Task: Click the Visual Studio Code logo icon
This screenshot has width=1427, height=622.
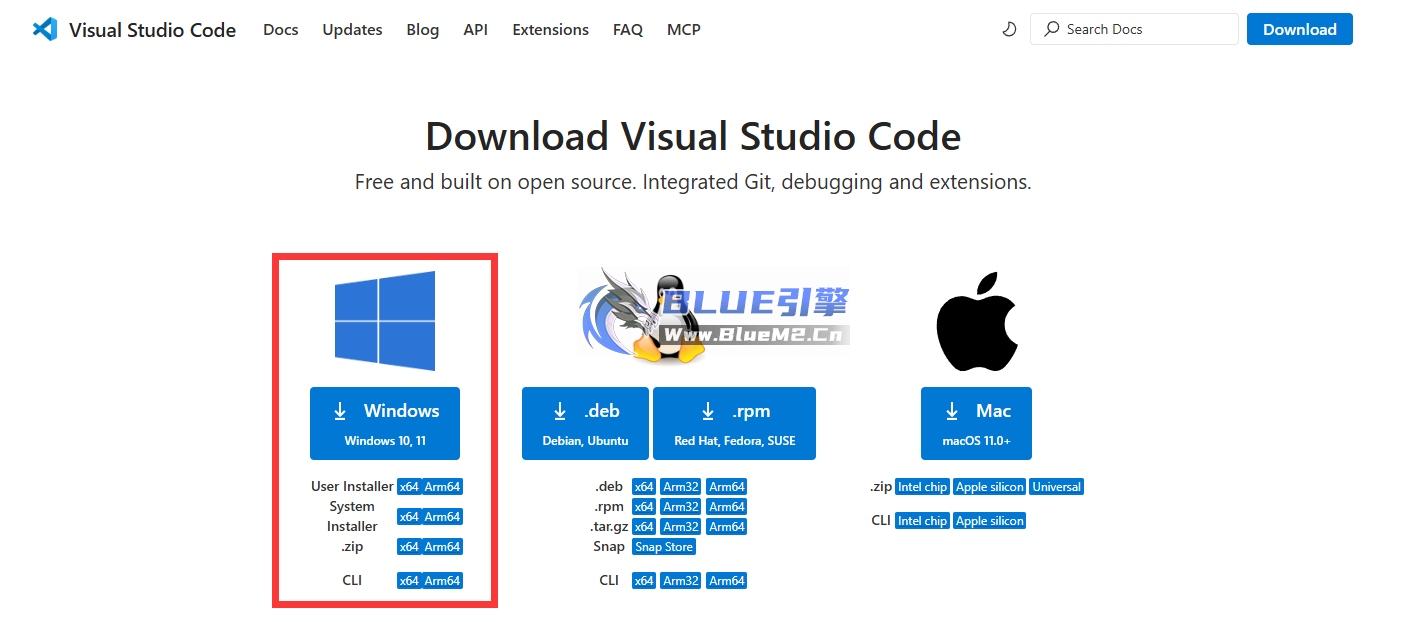Action: point(45,29)
